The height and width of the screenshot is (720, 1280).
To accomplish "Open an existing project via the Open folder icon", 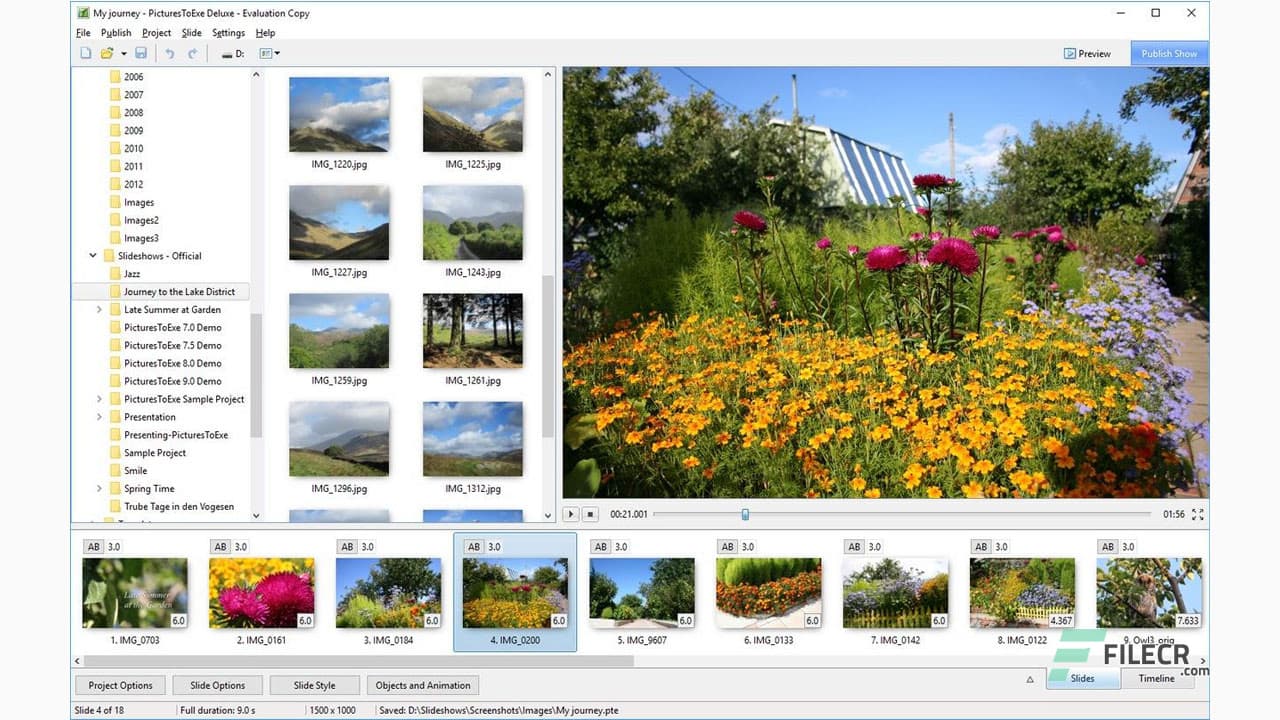I will click(107, 53).
